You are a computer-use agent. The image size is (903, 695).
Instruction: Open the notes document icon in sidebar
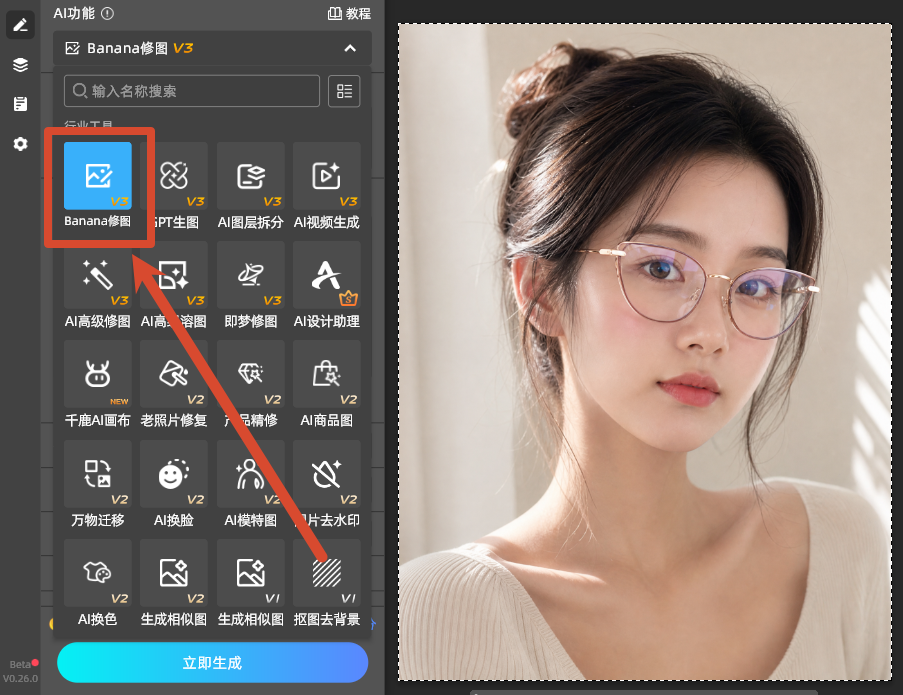[20, 104]
